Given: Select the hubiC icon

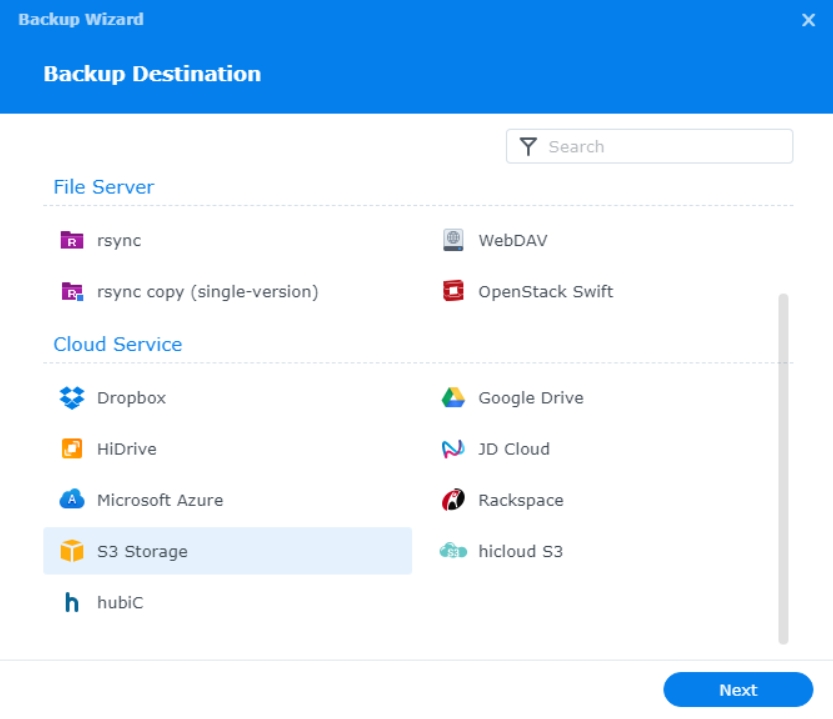Looking at the screenshot, I should click(72, 603).
